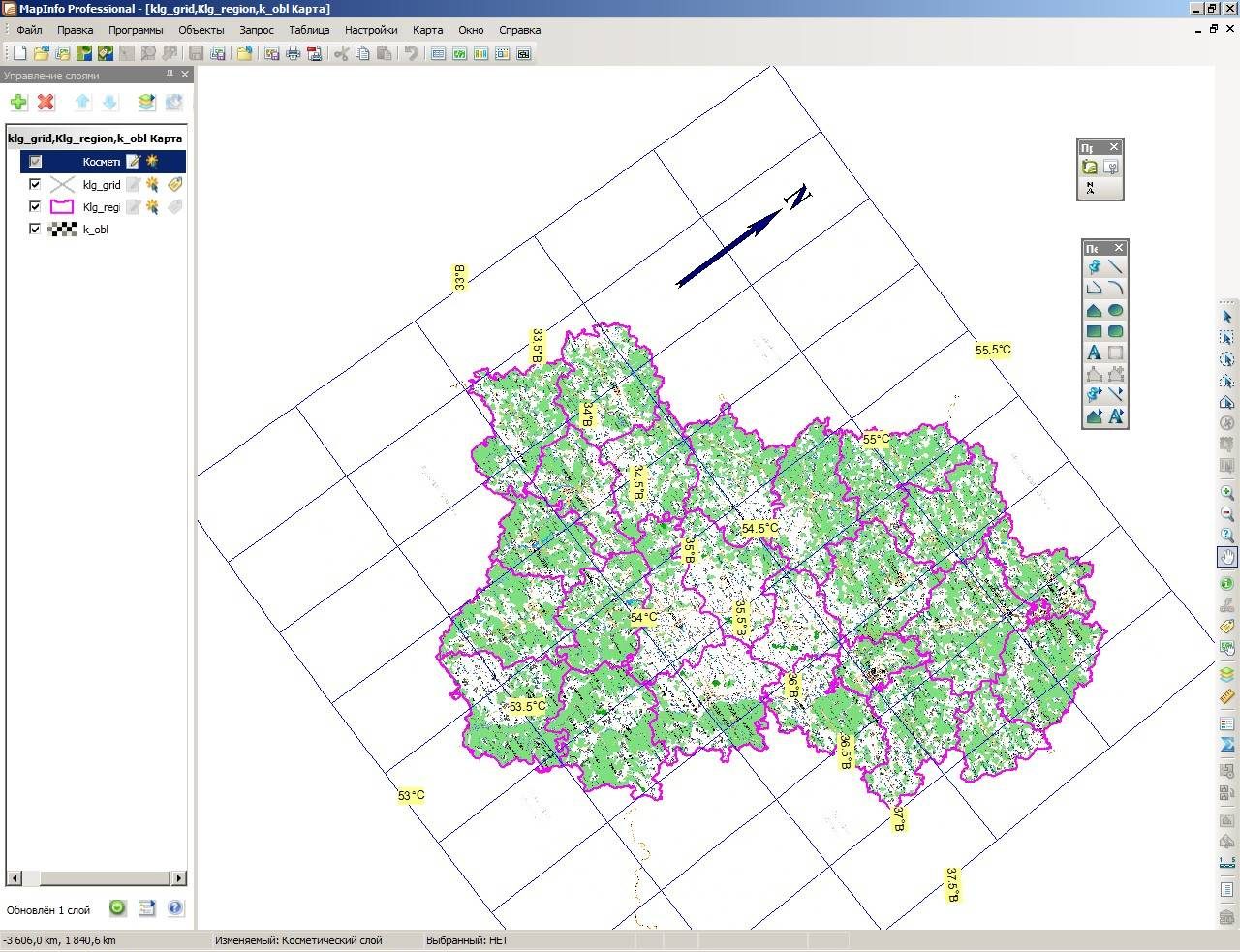Click the Klg_regi magenta style swatch
The width and height of the screenshot is (1240, 952).
[62, 206]
